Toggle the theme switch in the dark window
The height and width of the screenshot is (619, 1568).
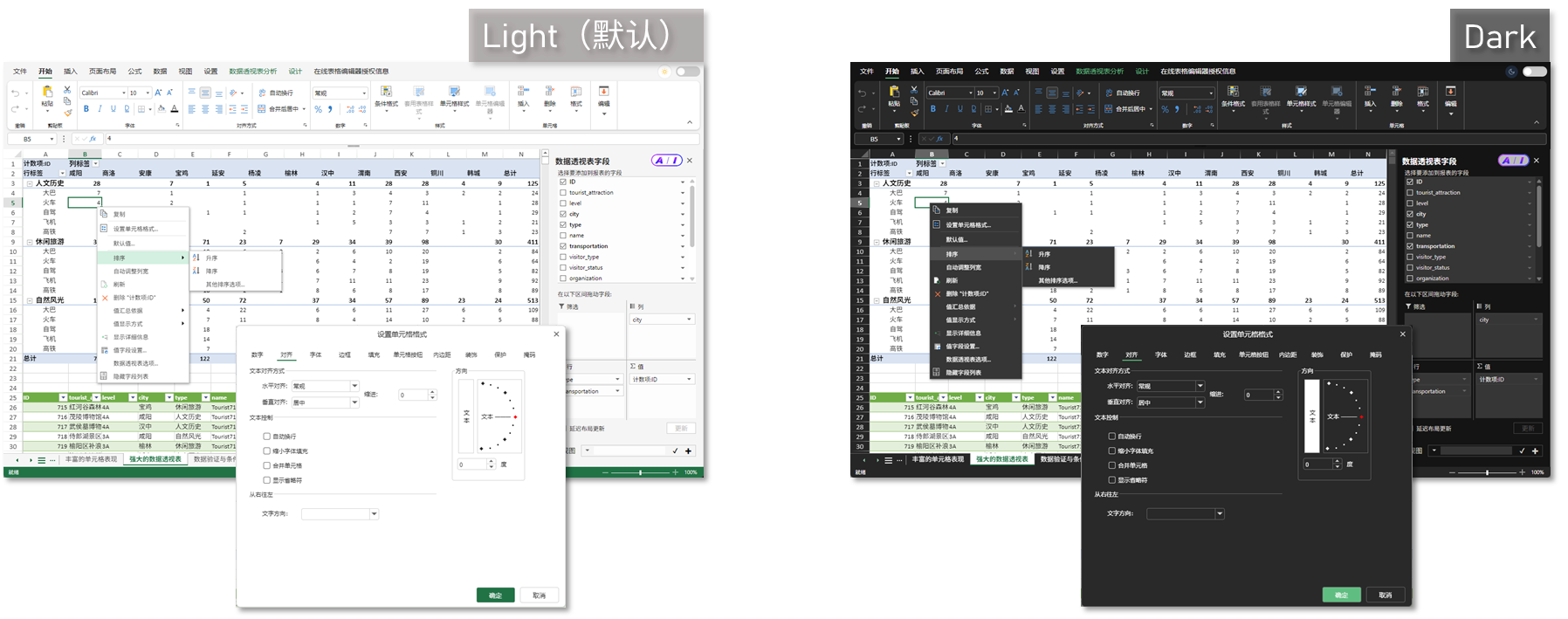[1535, 72]
